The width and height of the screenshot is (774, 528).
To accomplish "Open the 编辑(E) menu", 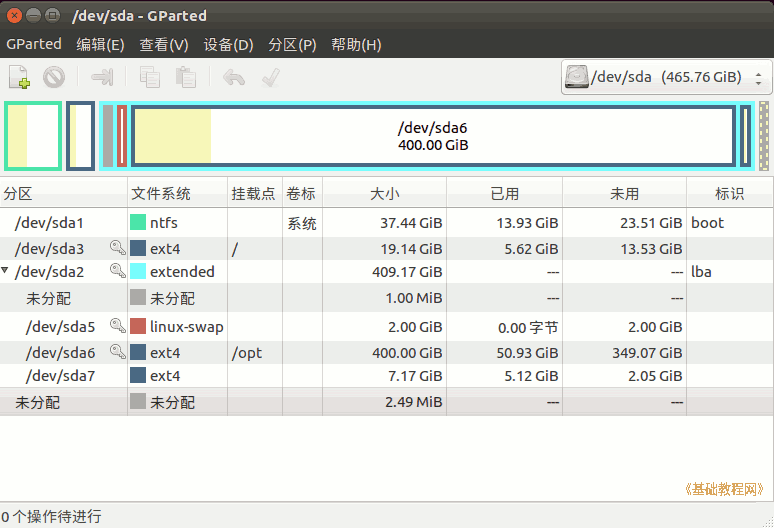I will pos(100,45).
